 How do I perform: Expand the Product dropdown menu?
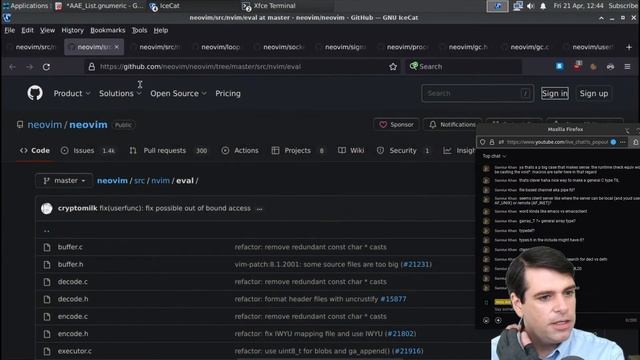click(x=72, y=93)
